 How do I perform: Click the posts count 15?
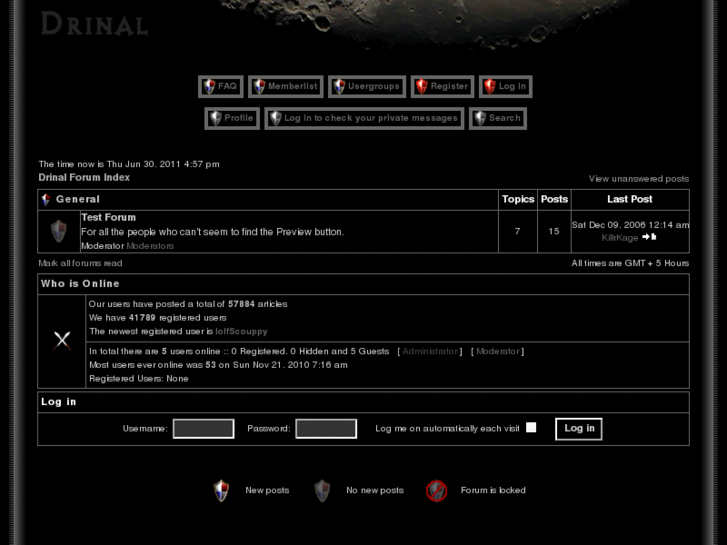click(554, 231)
